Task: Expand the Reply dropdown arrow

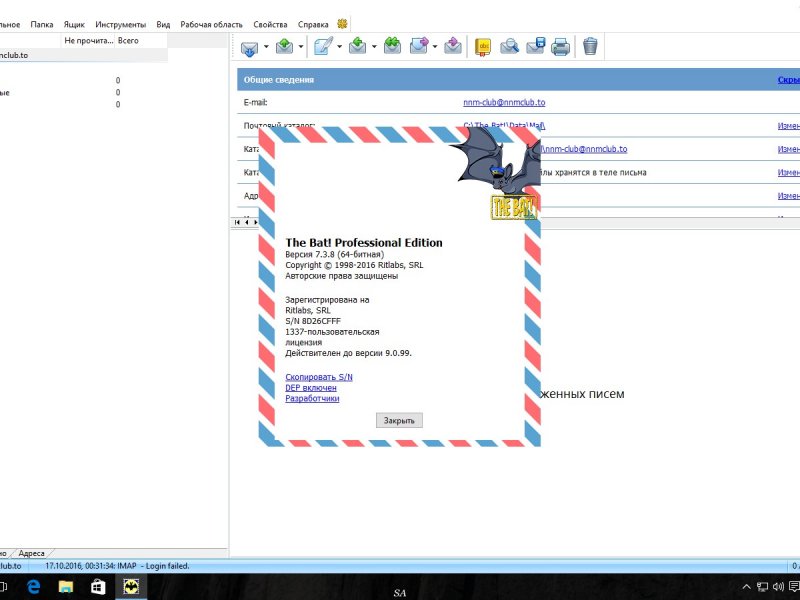Action: [374, 47]
